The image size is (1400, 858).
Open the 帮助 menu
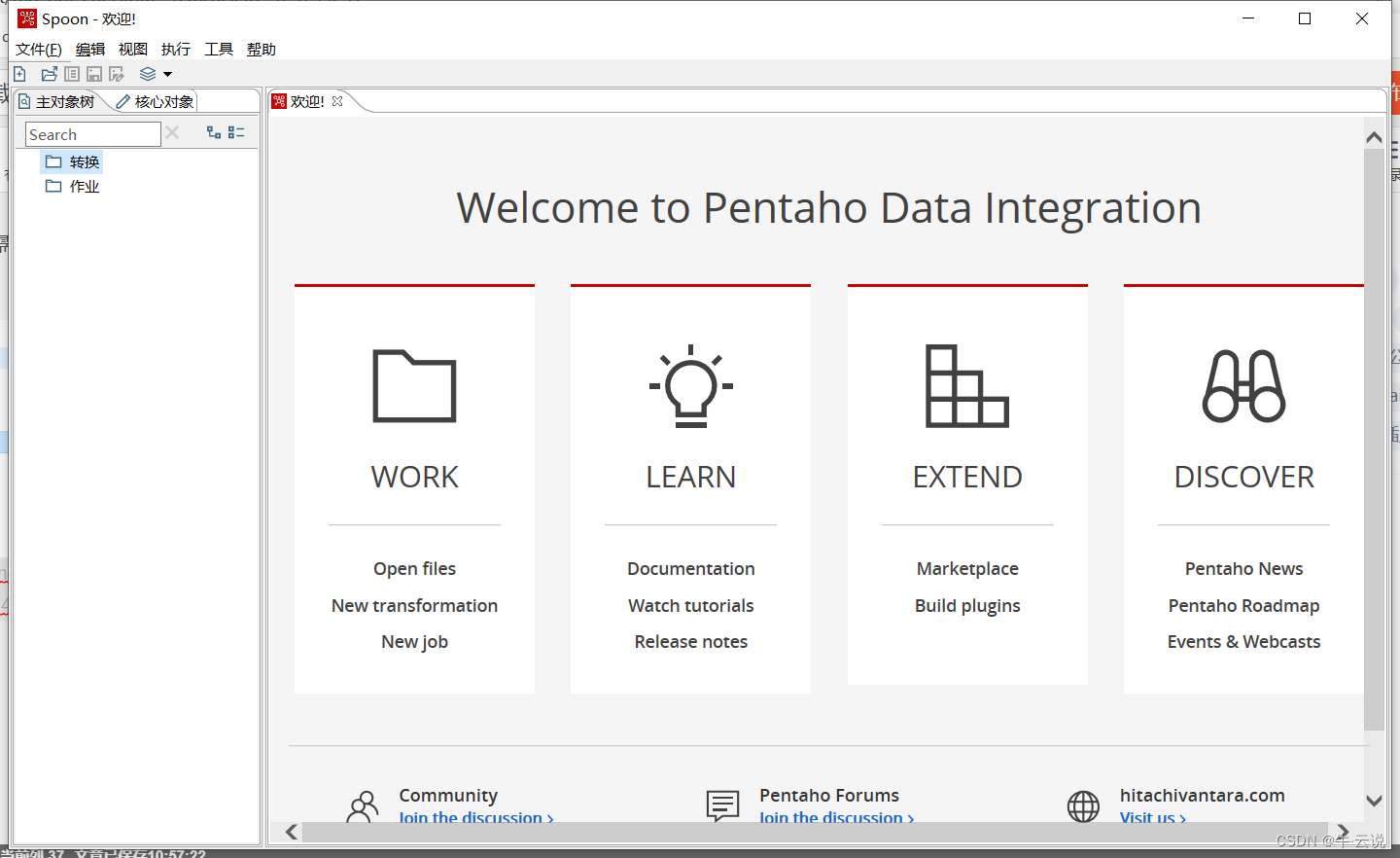[262, 50]
